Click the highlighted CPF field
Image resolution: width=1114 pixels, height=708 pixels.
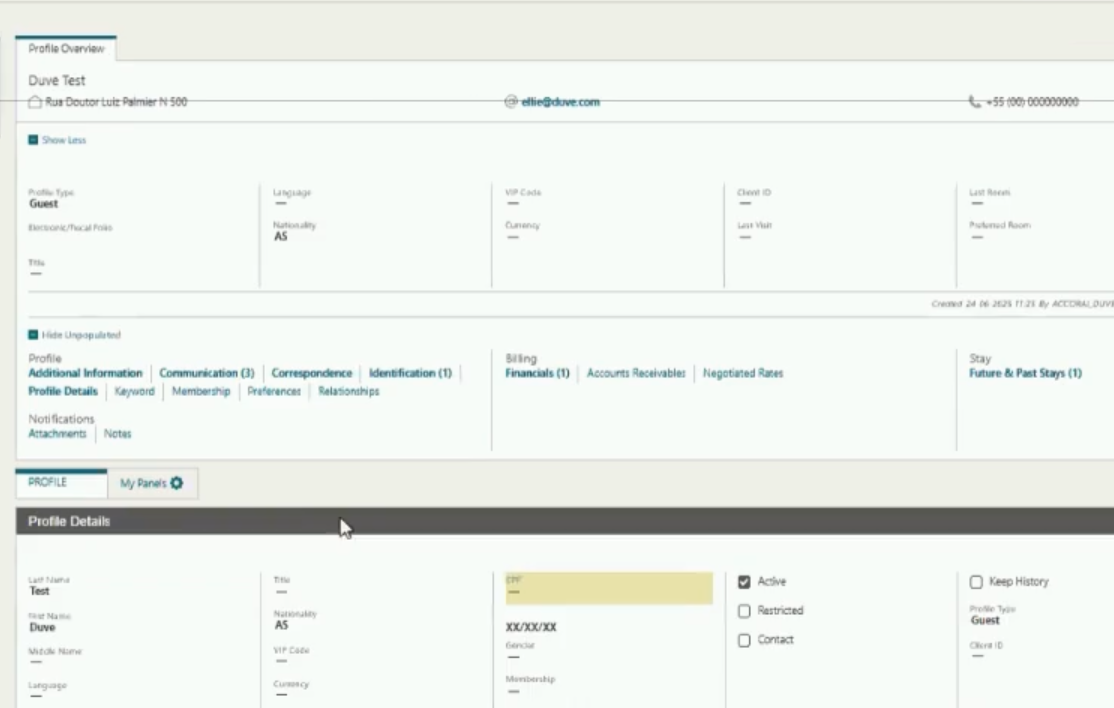pyautogui.click(x=609, y=588)
